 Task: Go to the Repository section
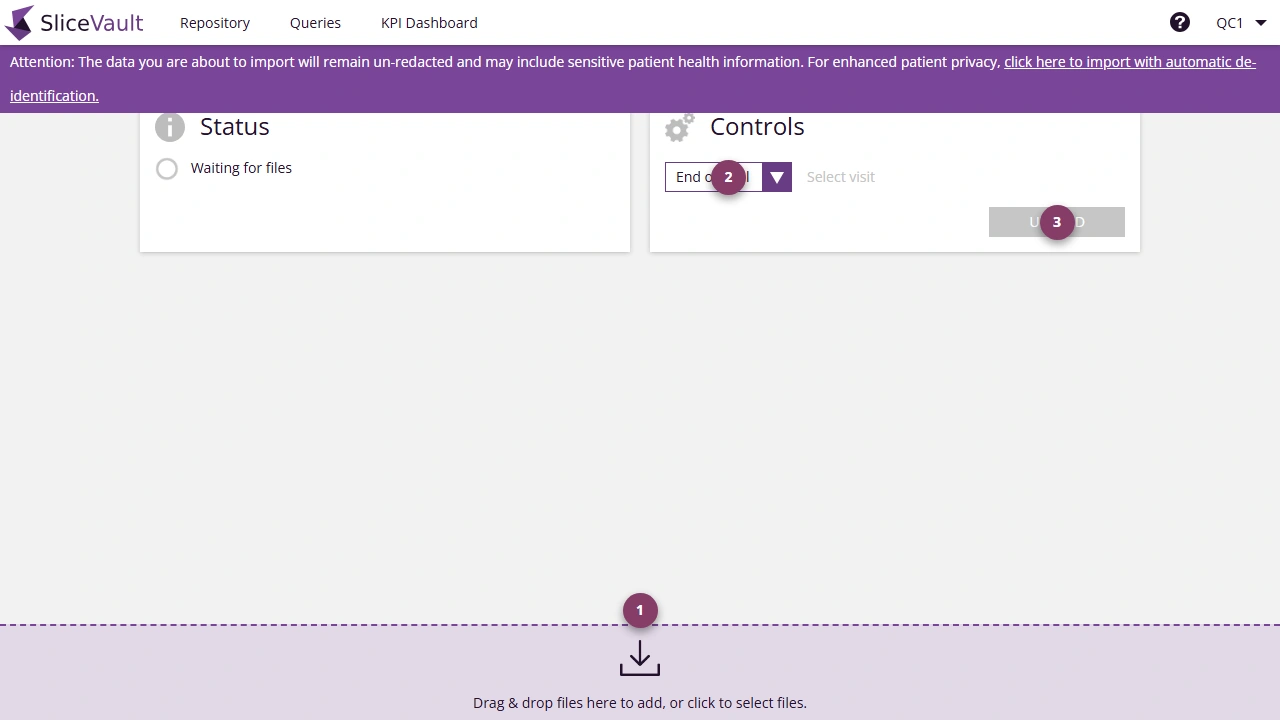(x=214, y=22)
